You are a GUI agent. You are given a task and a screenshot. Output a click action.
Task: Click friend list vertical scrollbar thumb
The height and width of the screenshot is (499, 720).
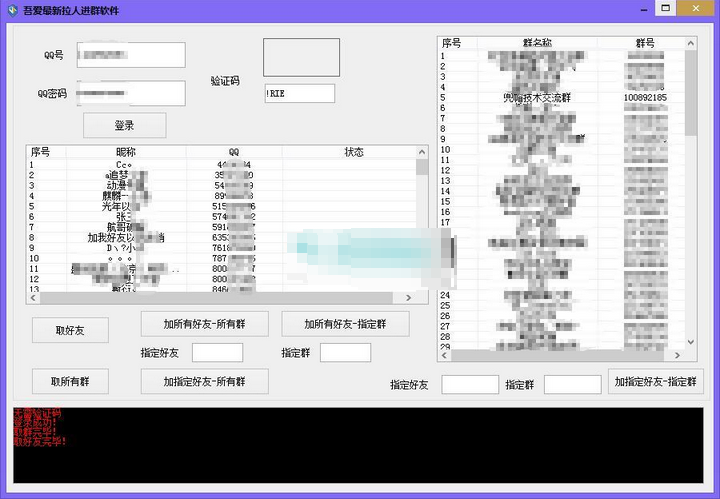(x=422, y=167)
